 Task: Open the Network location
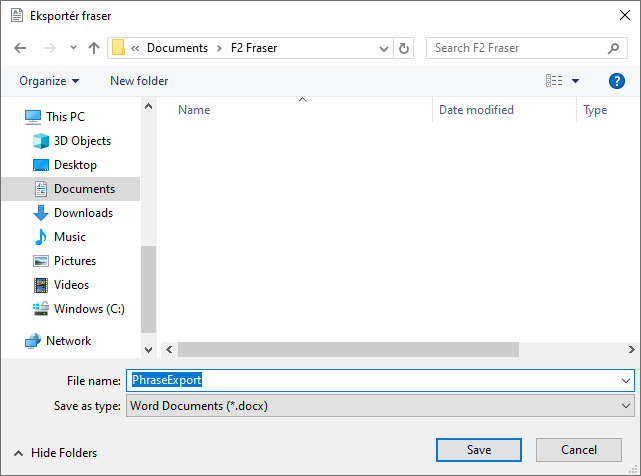[x=68, y=341]
